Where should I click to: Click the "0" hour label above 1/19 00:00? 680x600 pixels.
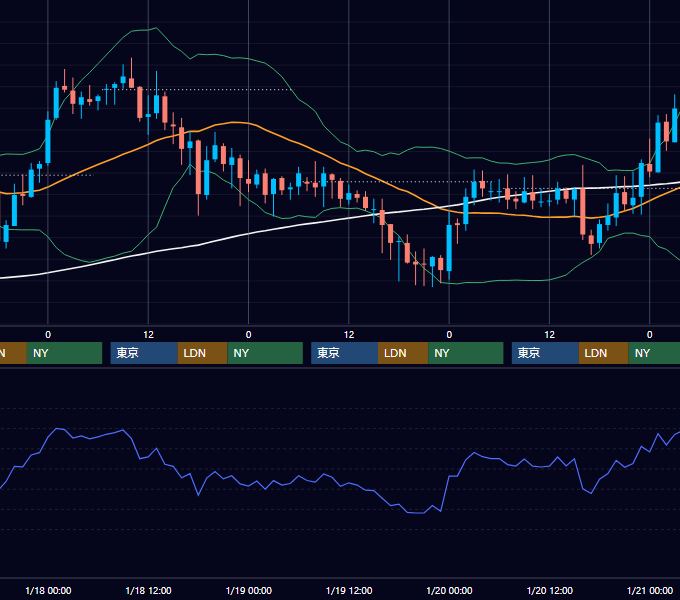click(x=248, y=335)
